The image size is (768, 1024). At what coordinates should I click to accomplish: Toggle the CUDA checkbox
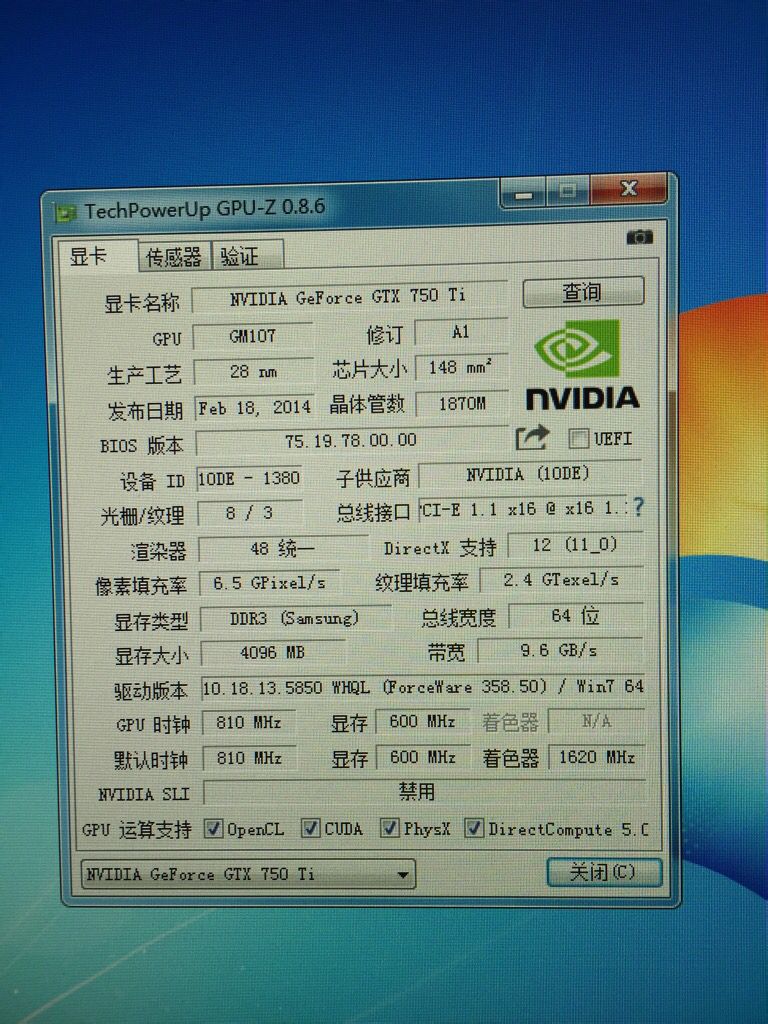click(x=310, y=828)
